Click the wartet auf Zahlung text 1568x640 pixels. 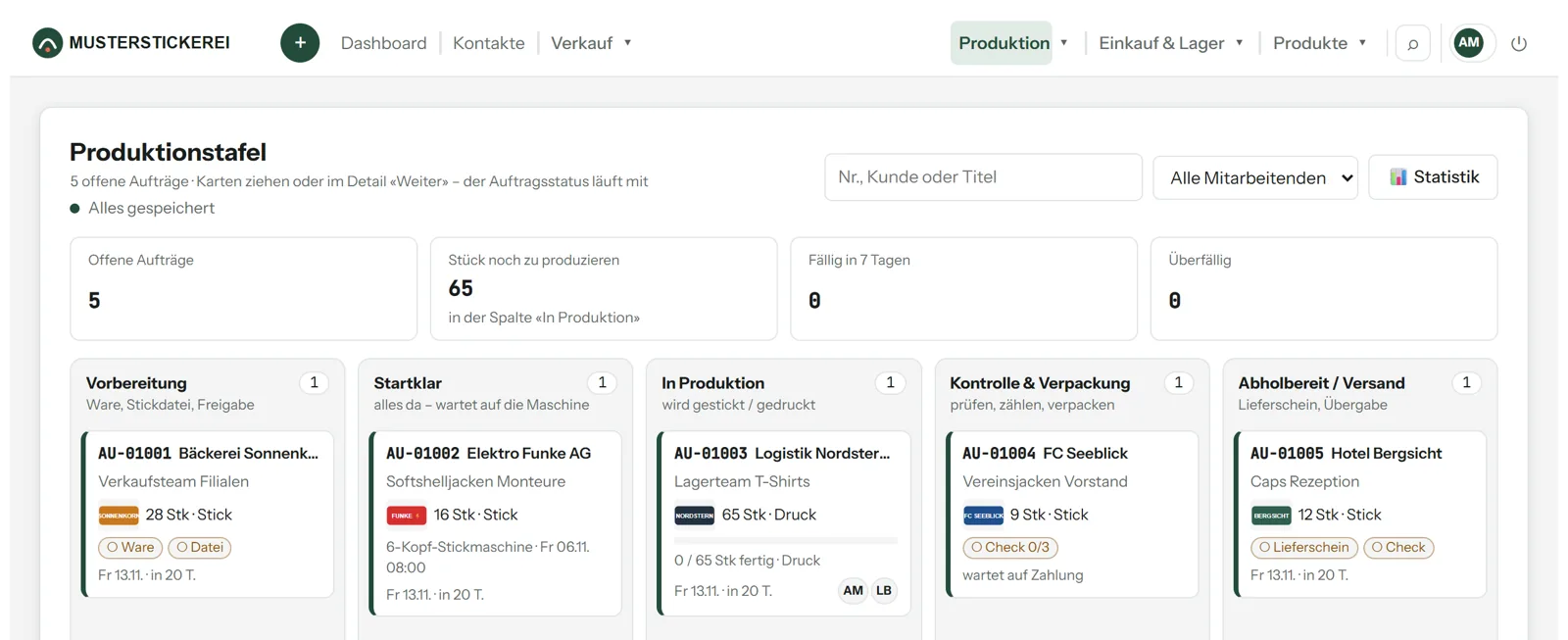[x=1022, y=575]
